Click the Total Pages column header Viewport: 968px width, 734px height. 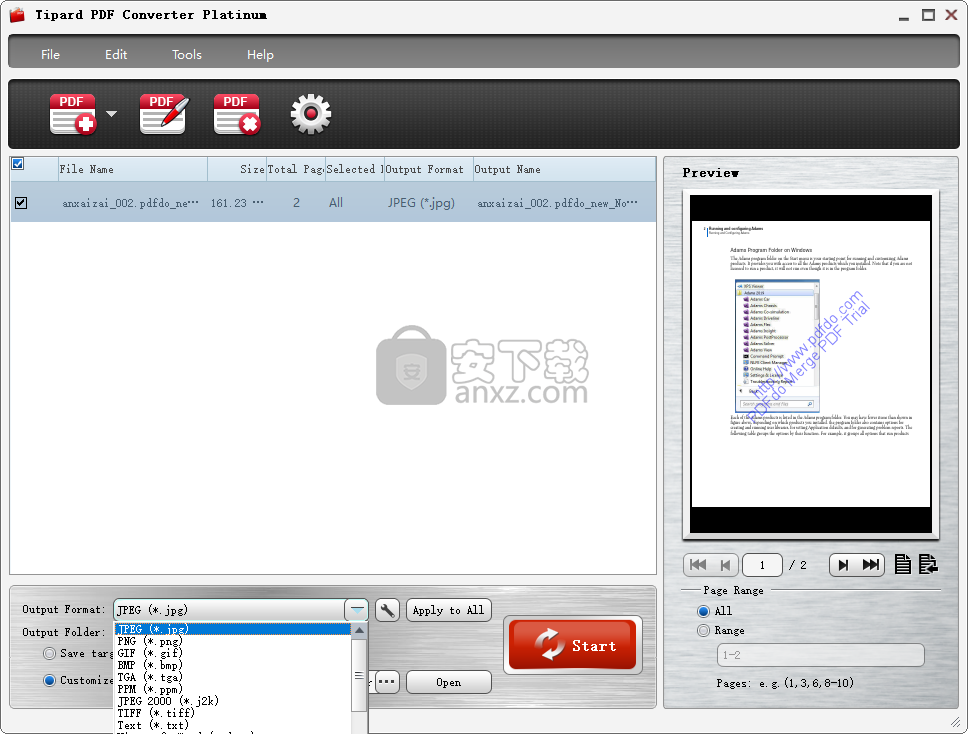296,169
